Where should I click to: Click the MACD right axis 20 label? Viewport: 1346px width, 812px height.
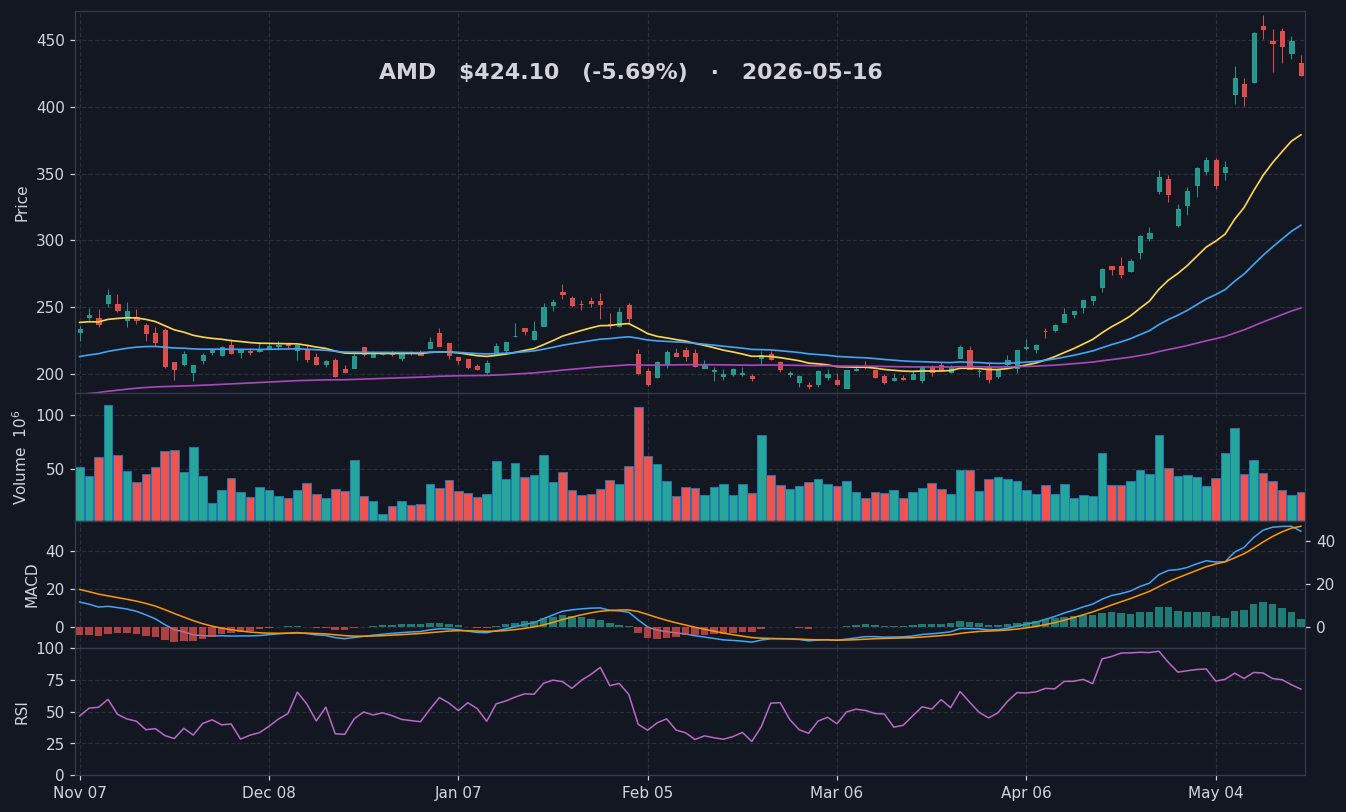tap(1326, 584)
